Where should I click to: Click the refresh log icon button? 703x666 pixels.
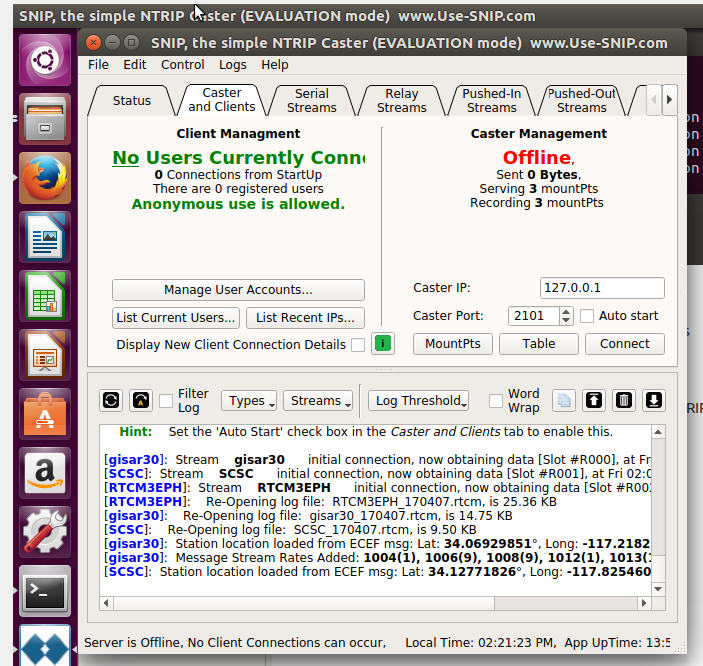(x=111, y=400)
